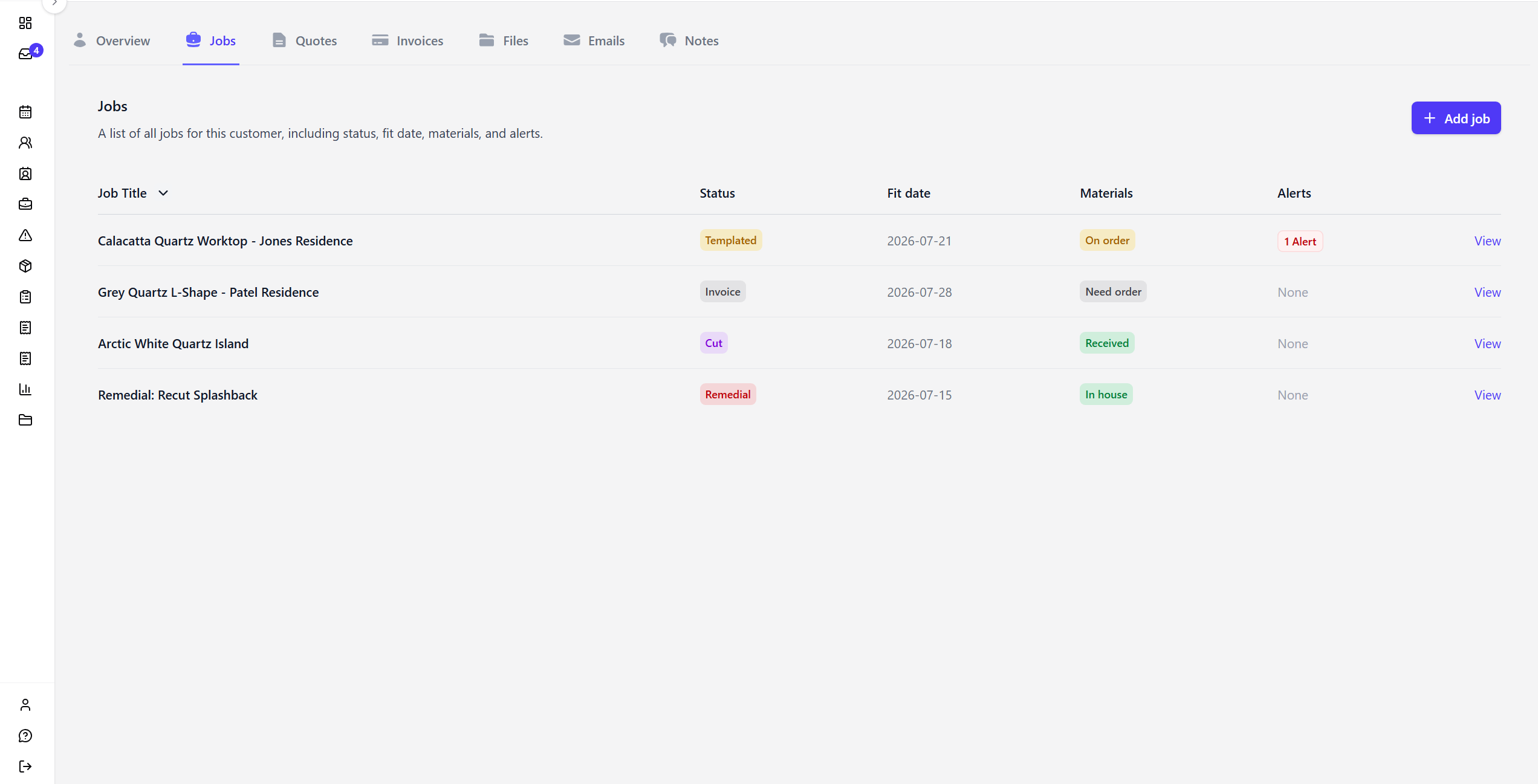
Task: Sort by Job Title using dropdown arrow
Action: point(163,193)
